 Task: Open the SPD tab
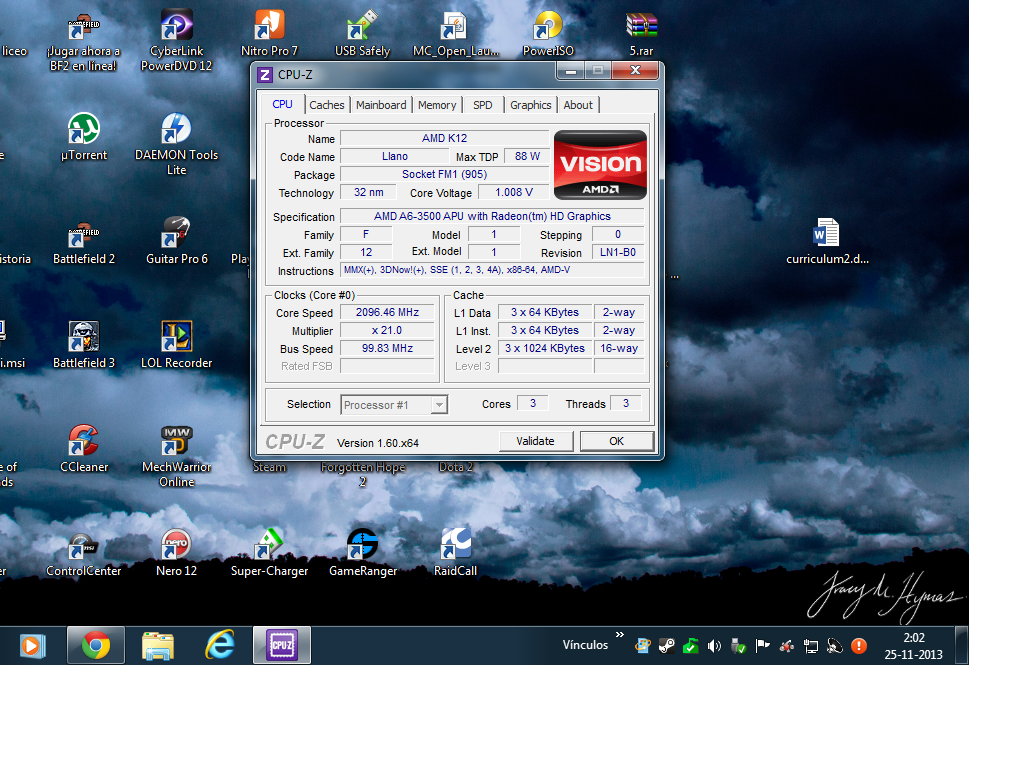[483, 105]
